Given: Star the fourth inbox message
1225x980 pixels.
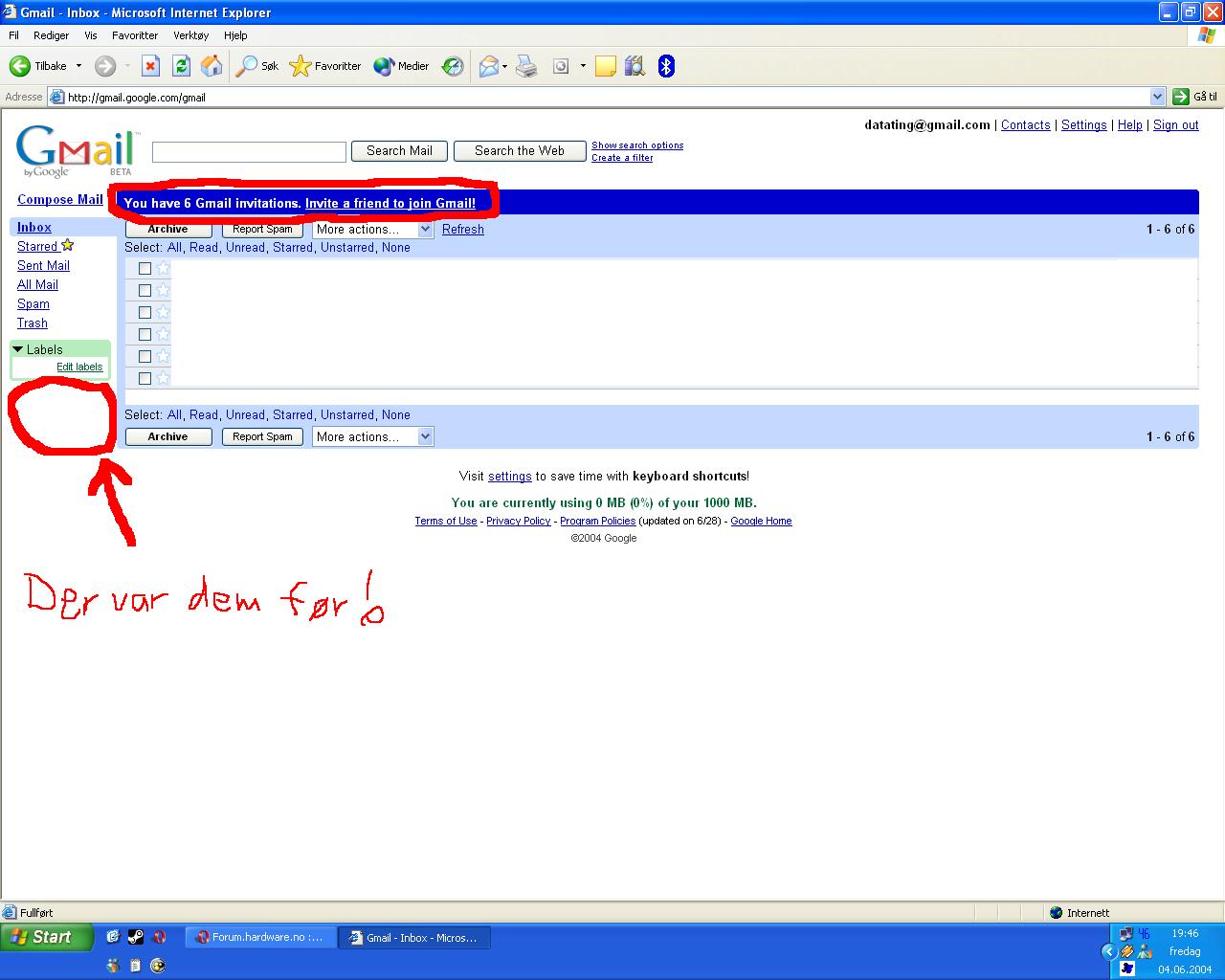Looking at the screenshot, I should coord(163,334).
